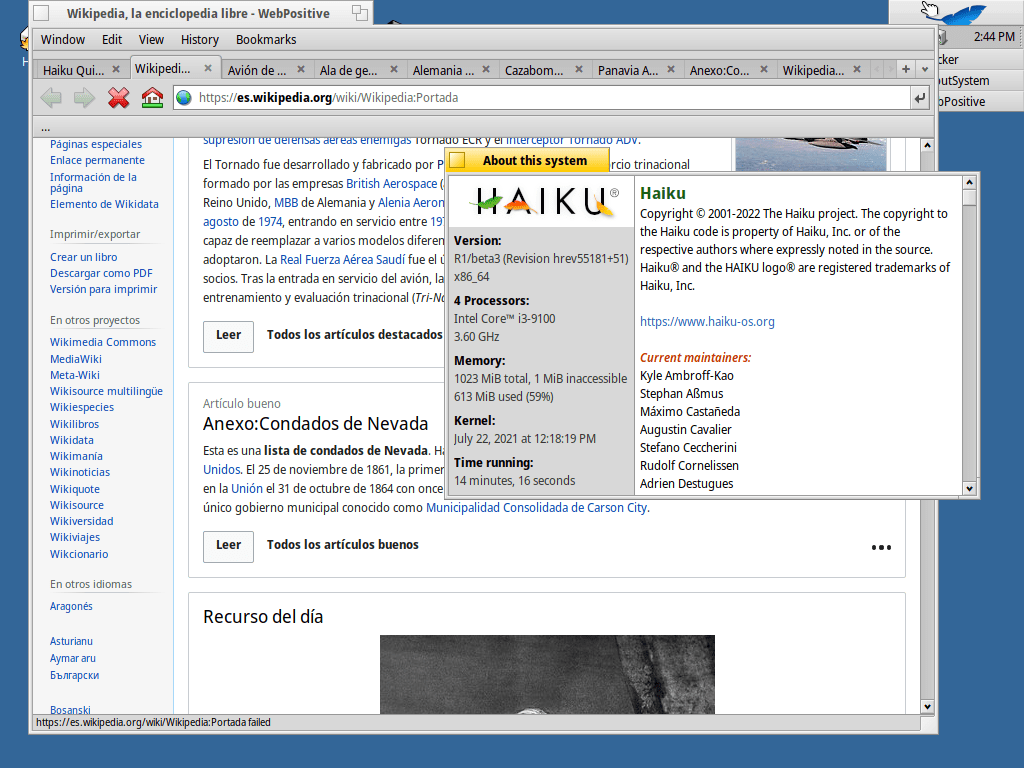Image resolution: width=1024 pixels, height=768 pixels.
Task: Open the History menu
Action: (199, 40)
